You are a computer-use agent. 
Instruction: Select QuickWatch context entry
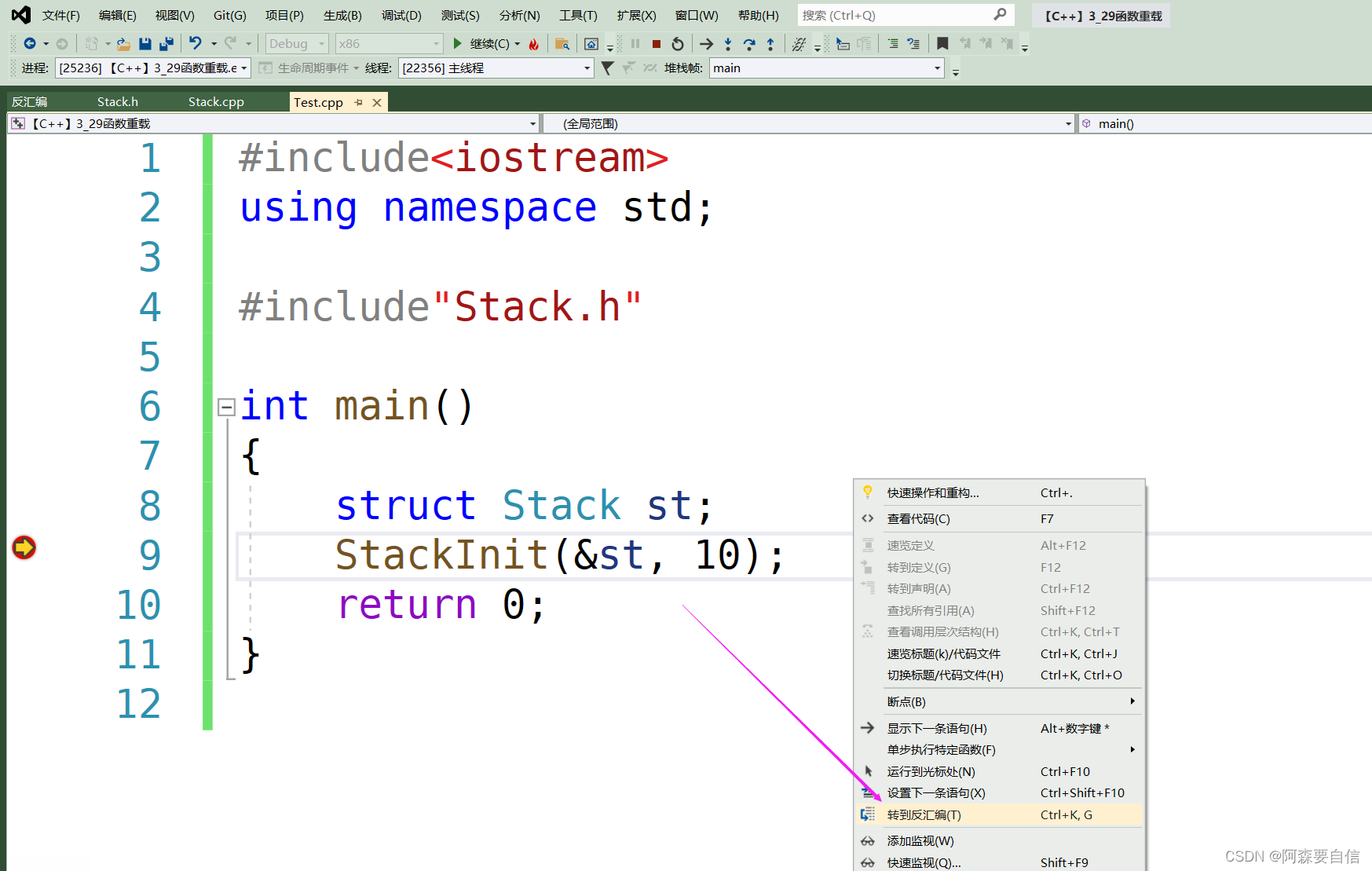coord(999,862)
